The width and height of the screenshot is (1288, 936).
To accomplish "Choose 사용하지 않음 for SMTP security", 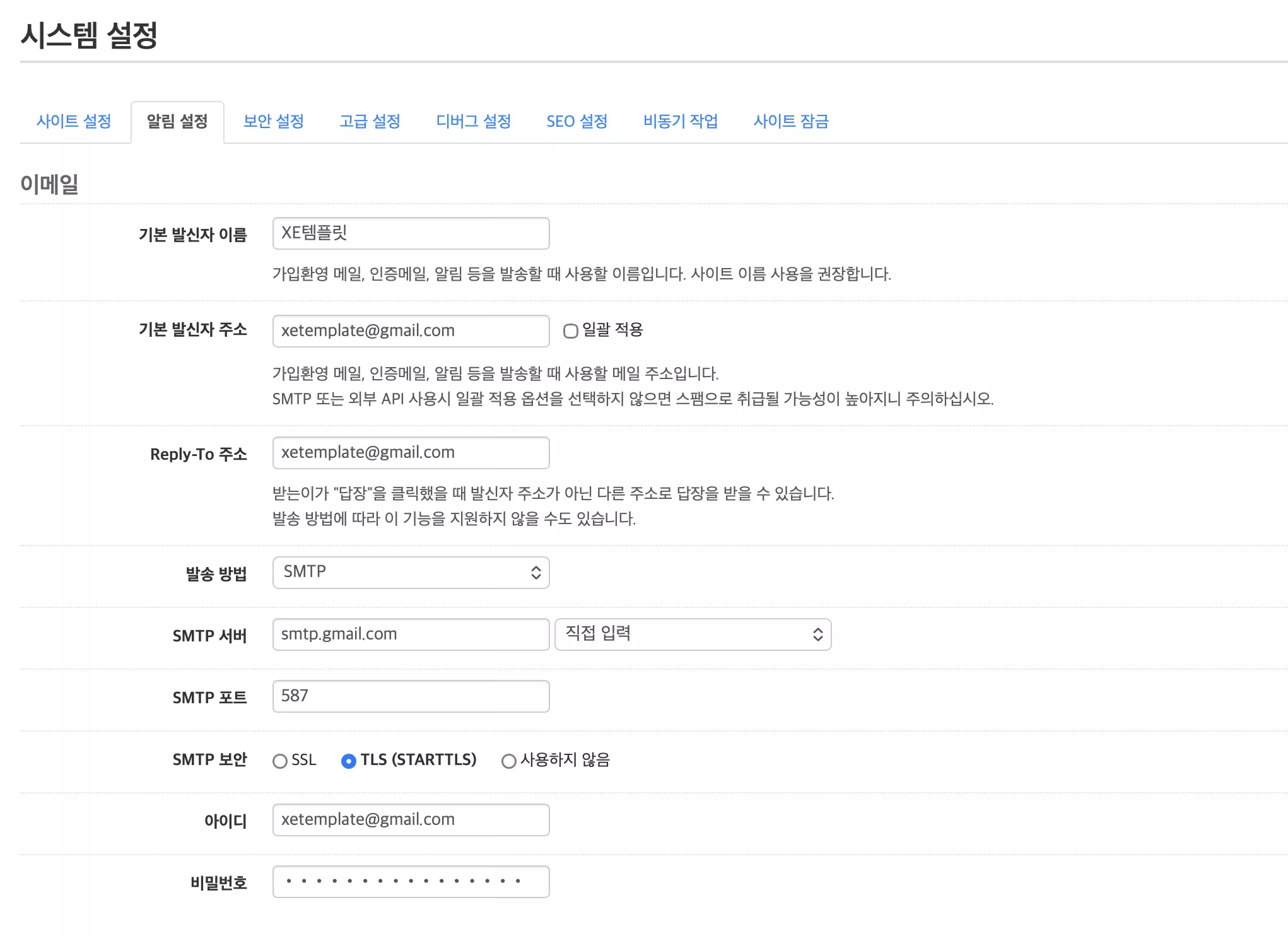I will pyautogui.click(x=508, y=761).
